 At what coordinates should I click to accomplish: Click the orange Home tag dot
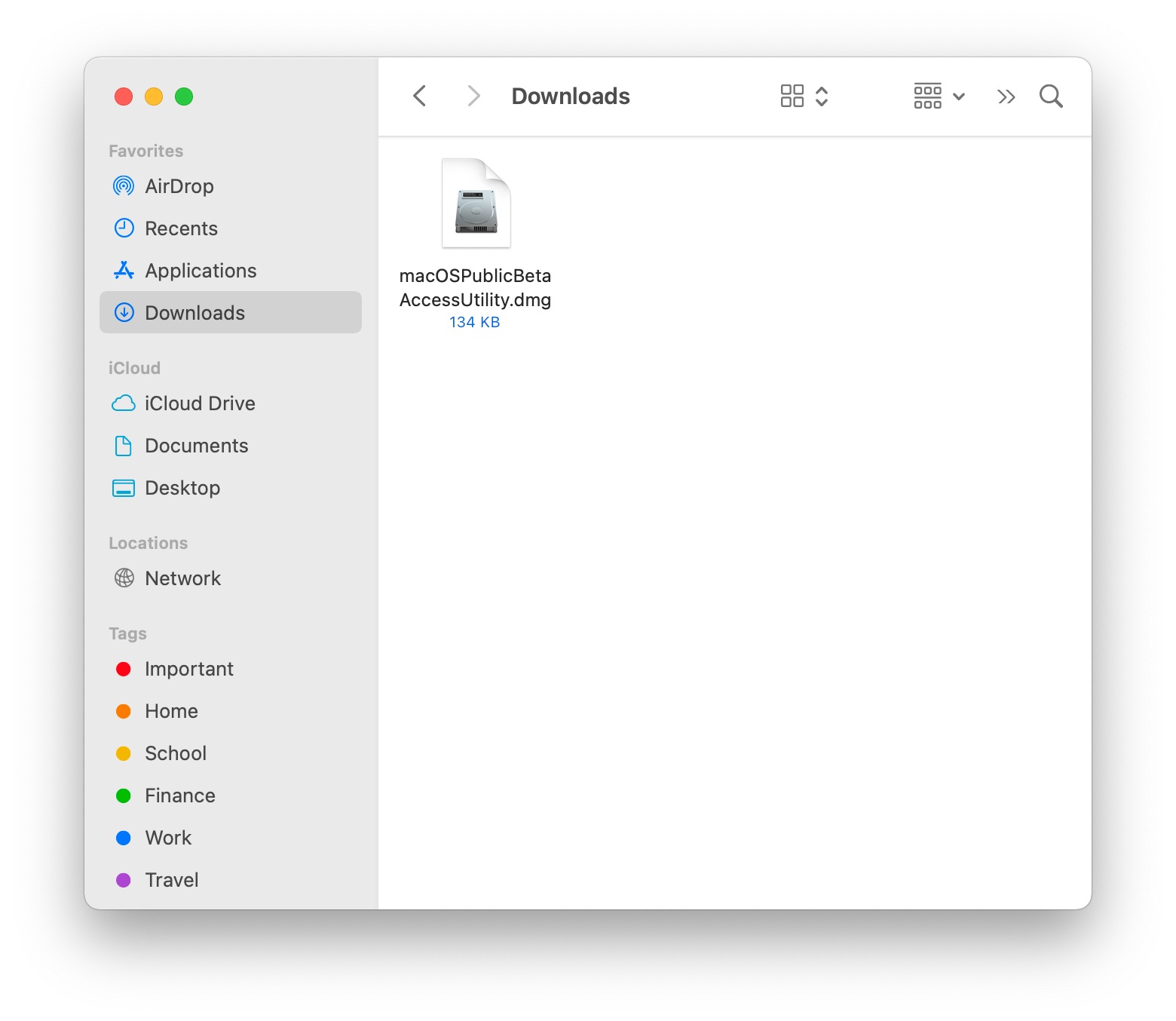coord(124,711)
